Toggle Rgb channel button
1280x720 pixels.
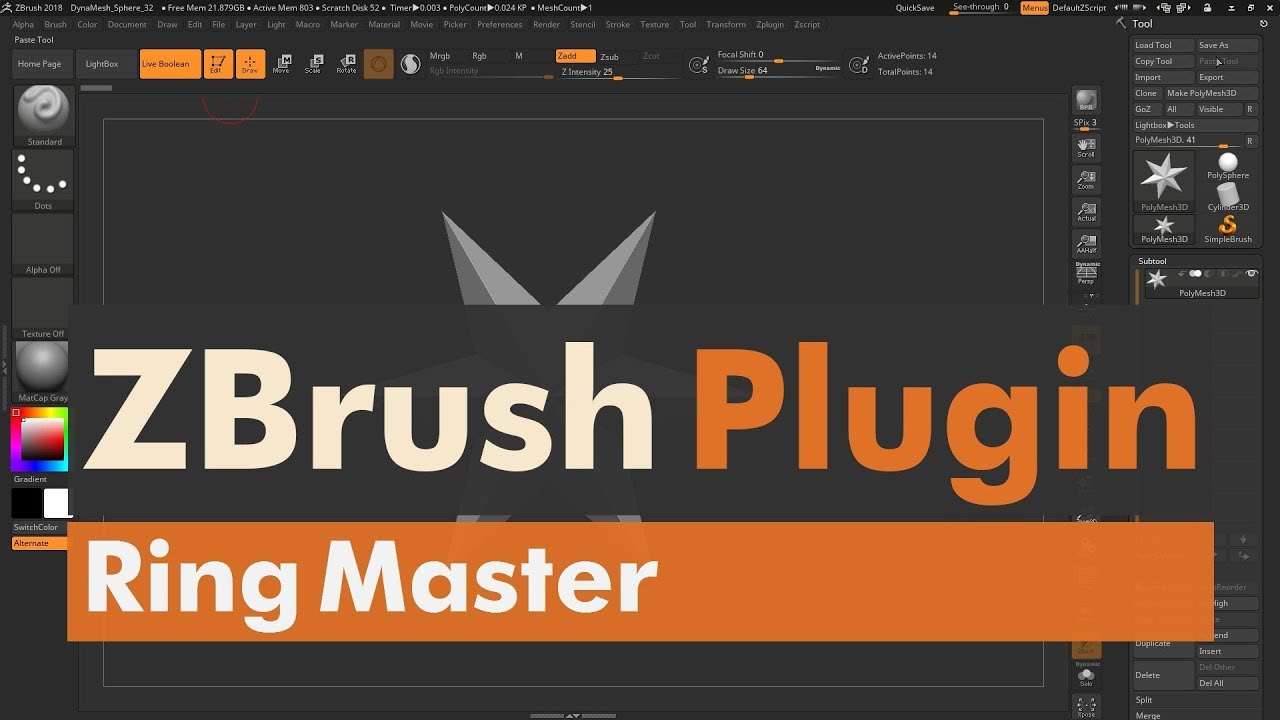coord(480,56)
